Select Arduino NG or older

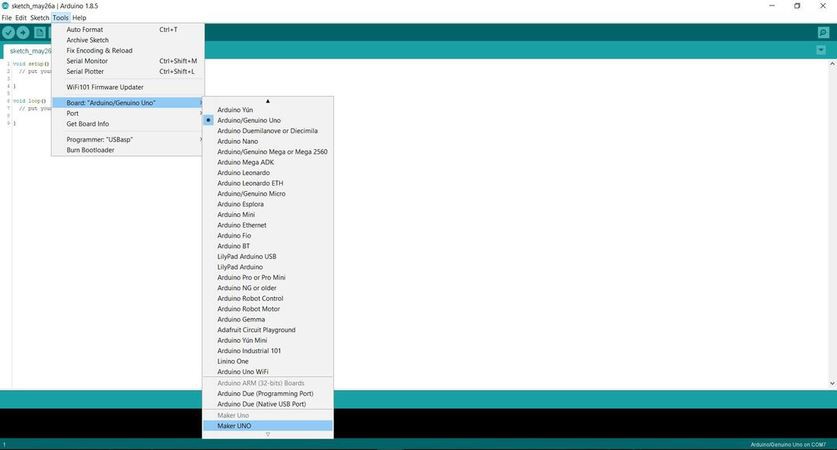[x=267, y=288]
